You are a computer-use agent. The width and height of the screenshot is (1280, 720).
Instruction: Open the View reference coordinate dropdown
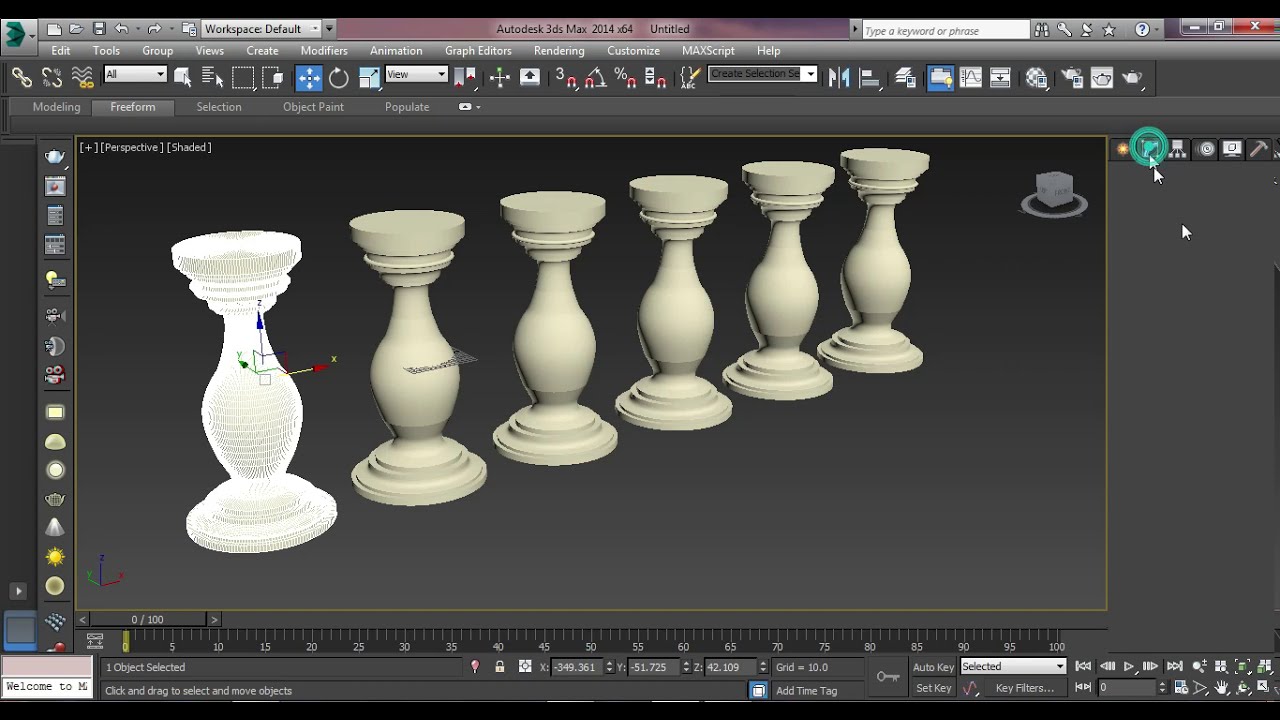coord(416,74)
